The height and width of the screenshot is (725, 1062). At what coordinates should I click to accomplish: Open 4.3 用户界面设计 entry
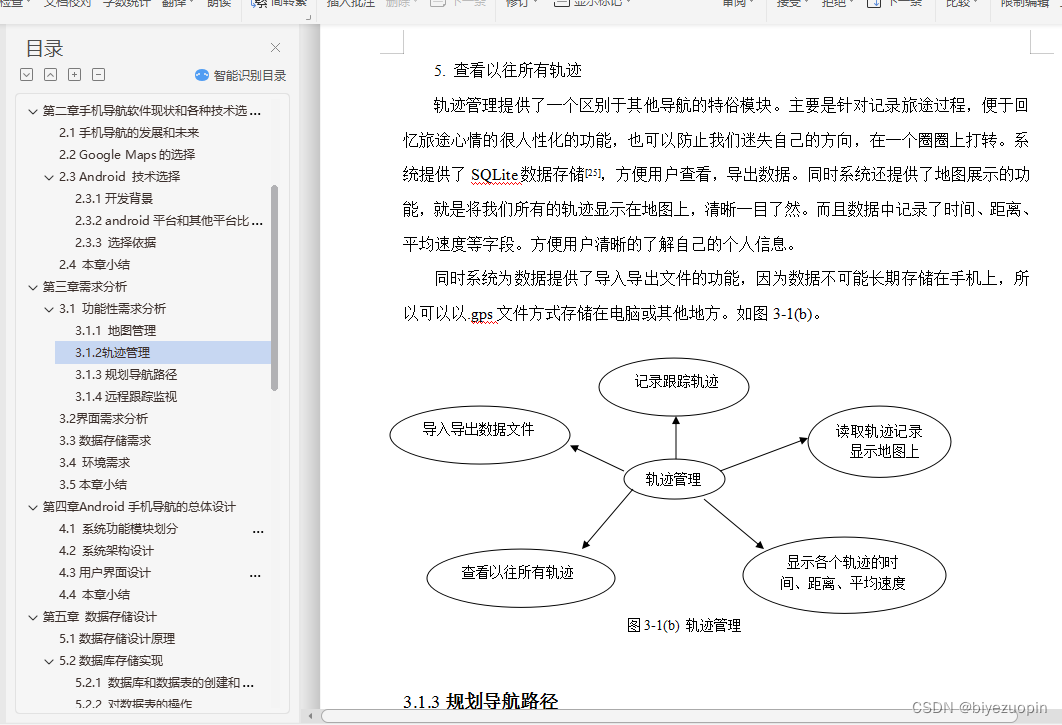(x=105, y=573)
